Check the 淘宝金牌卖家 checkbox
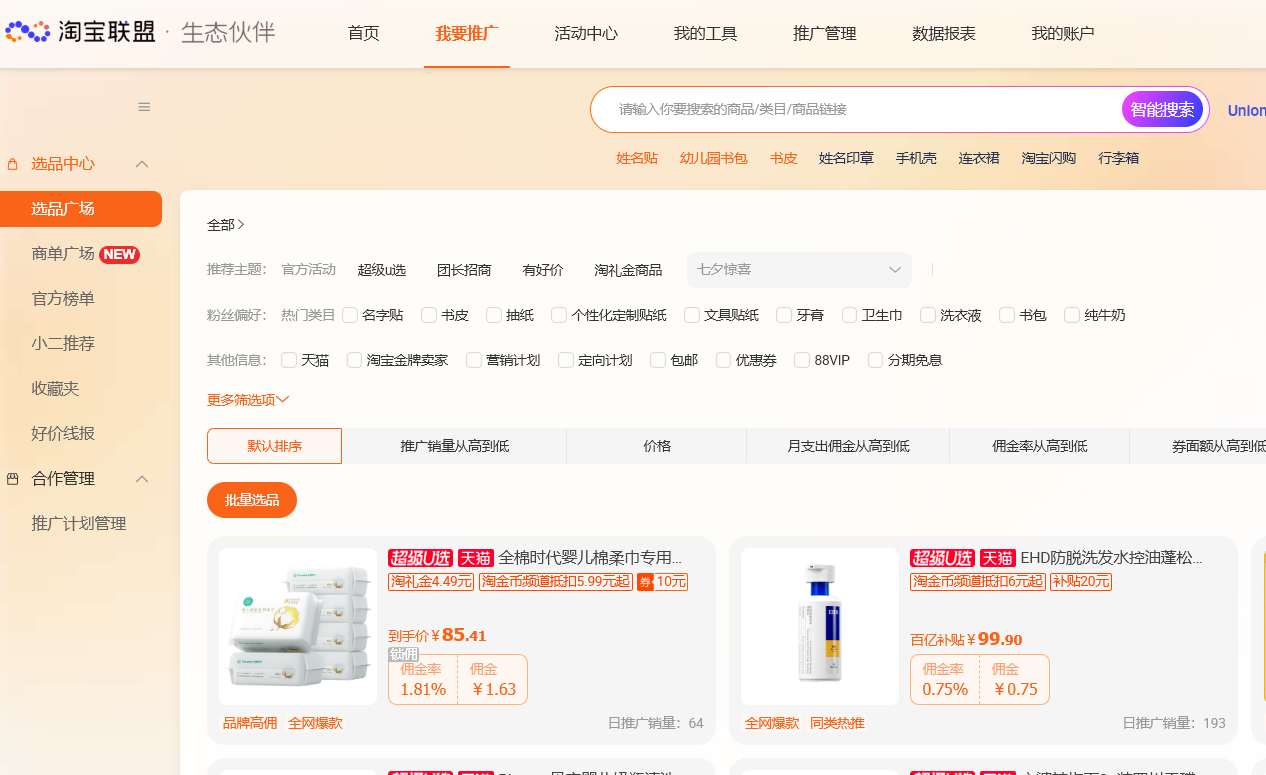 click(355, 360)
